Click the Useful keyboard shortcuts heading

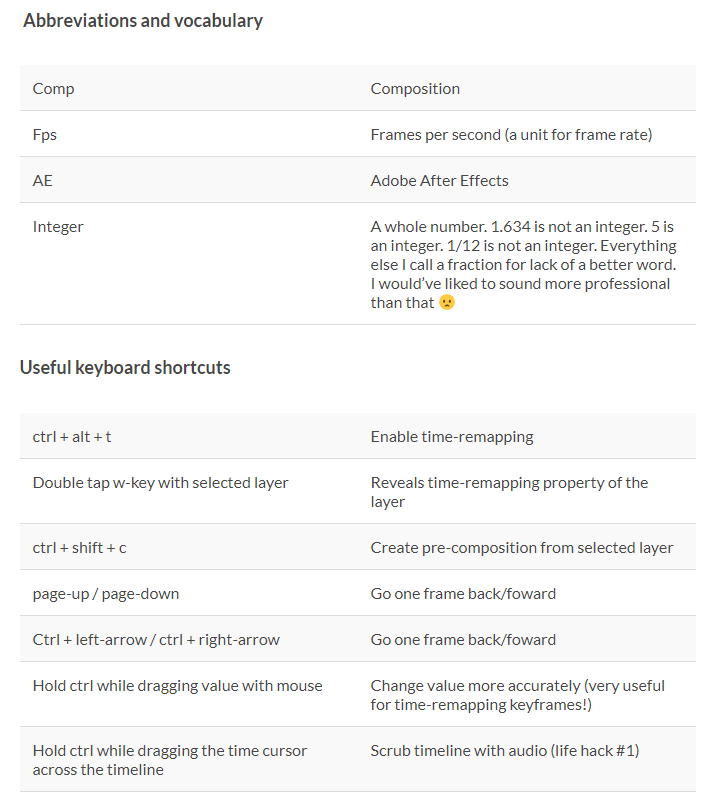[x=125, y=367]
